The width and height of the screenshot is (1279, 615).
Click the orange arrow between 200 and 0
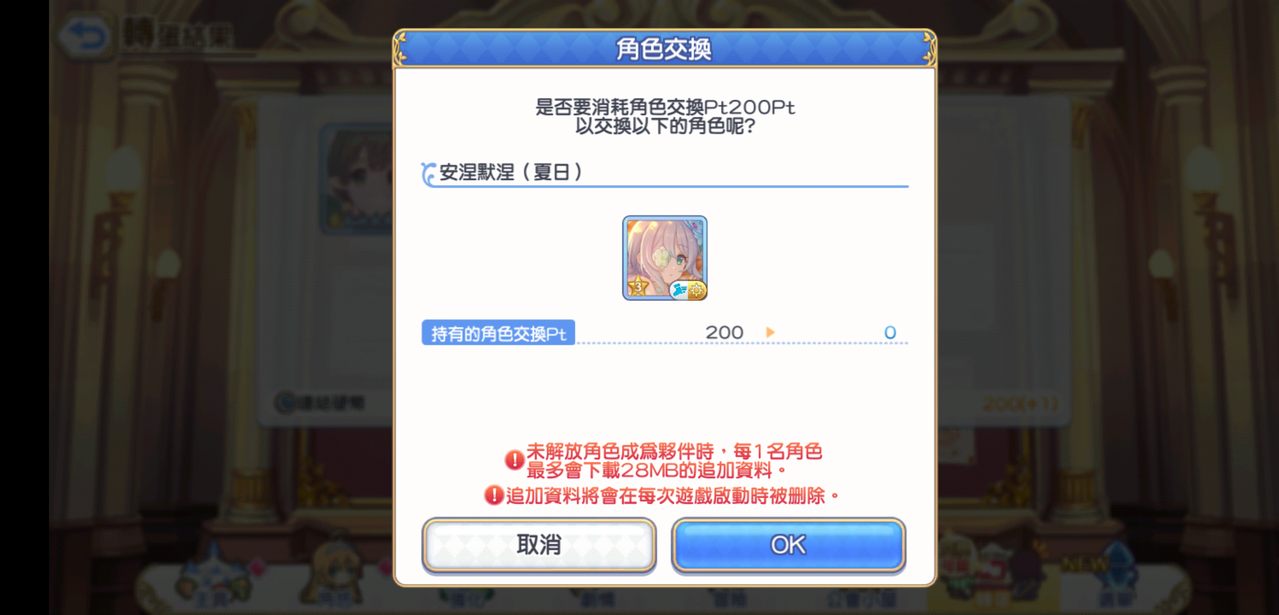pos(770,333)
